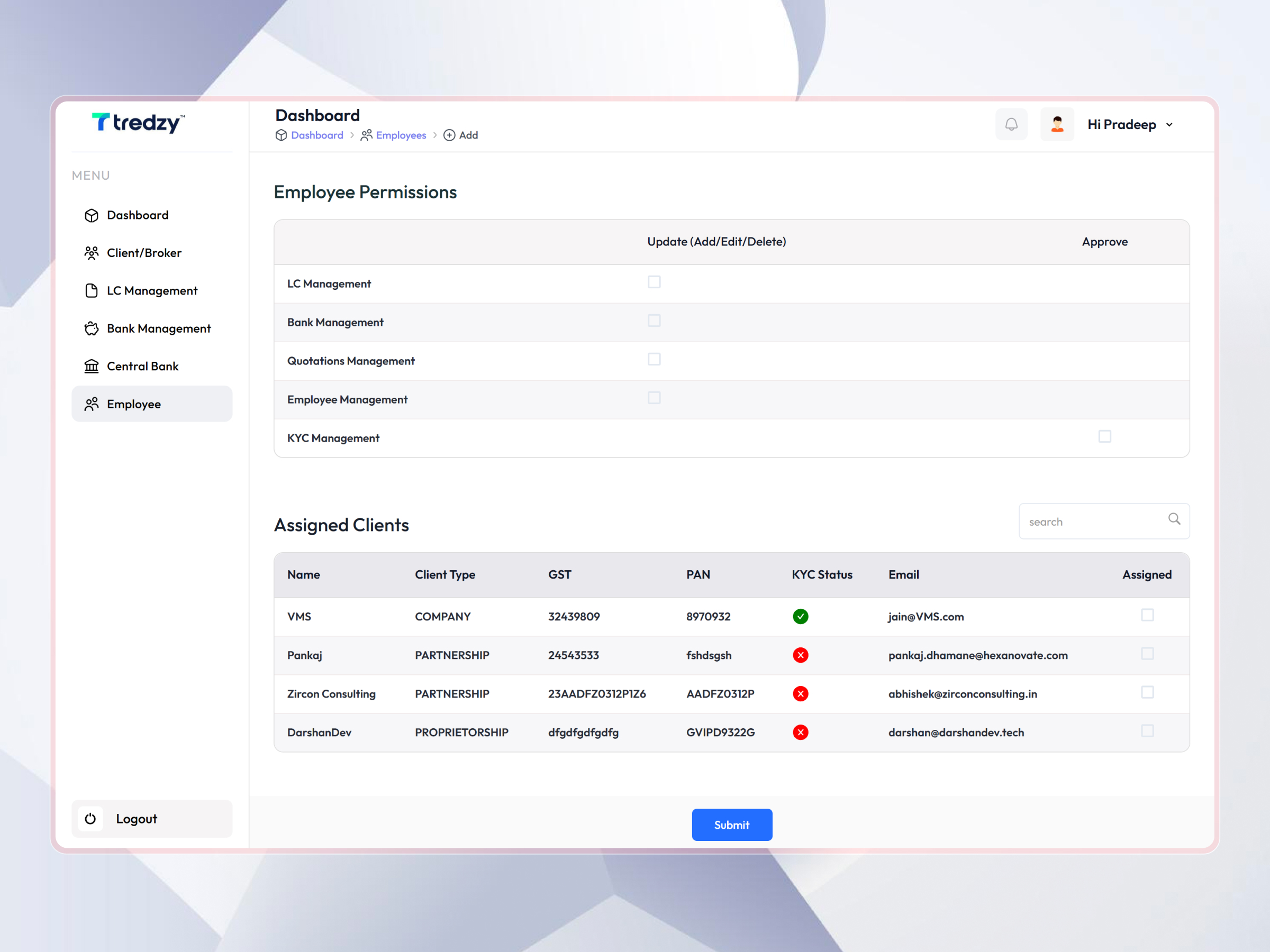Follow the Employees breadcrumb link
Screen dimensions: 1270x952
[401, 135]
